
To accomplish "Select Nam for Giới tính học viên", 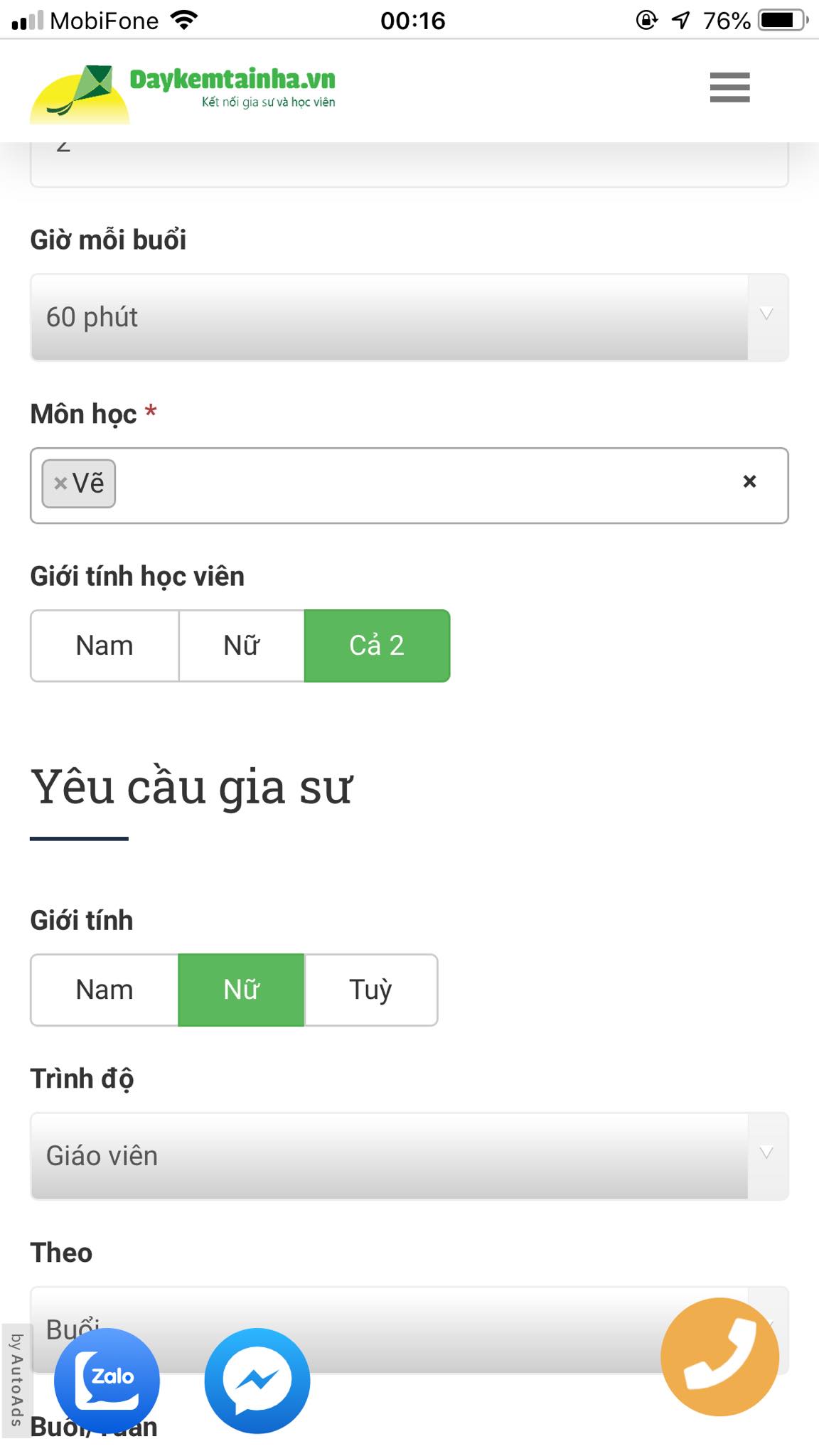I will pos(104,646).
